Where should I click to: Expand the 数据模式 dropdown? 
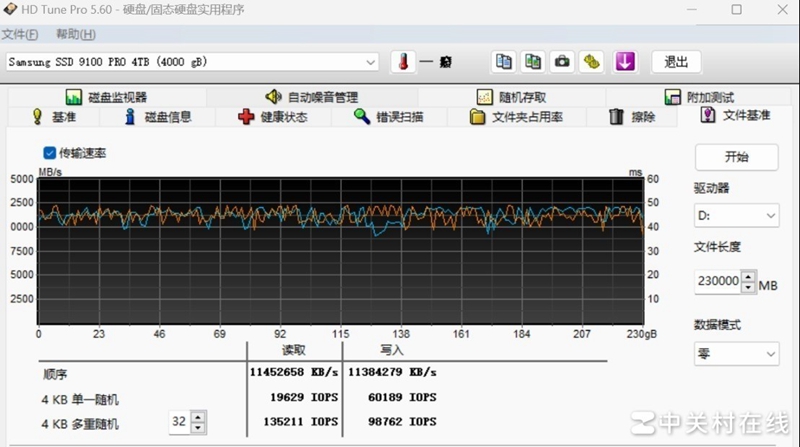(x=736, y=353)
